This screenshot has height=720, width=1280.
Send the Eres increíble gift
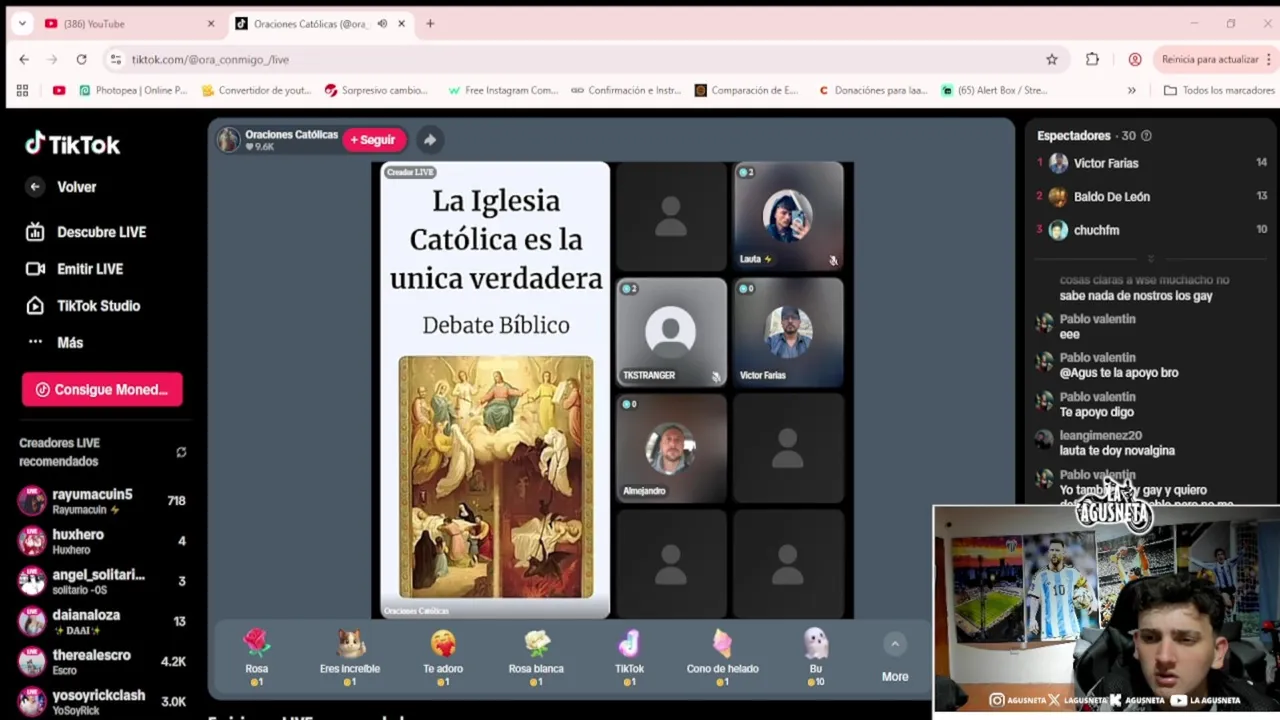pyautogui.click(x=350, y=657)
